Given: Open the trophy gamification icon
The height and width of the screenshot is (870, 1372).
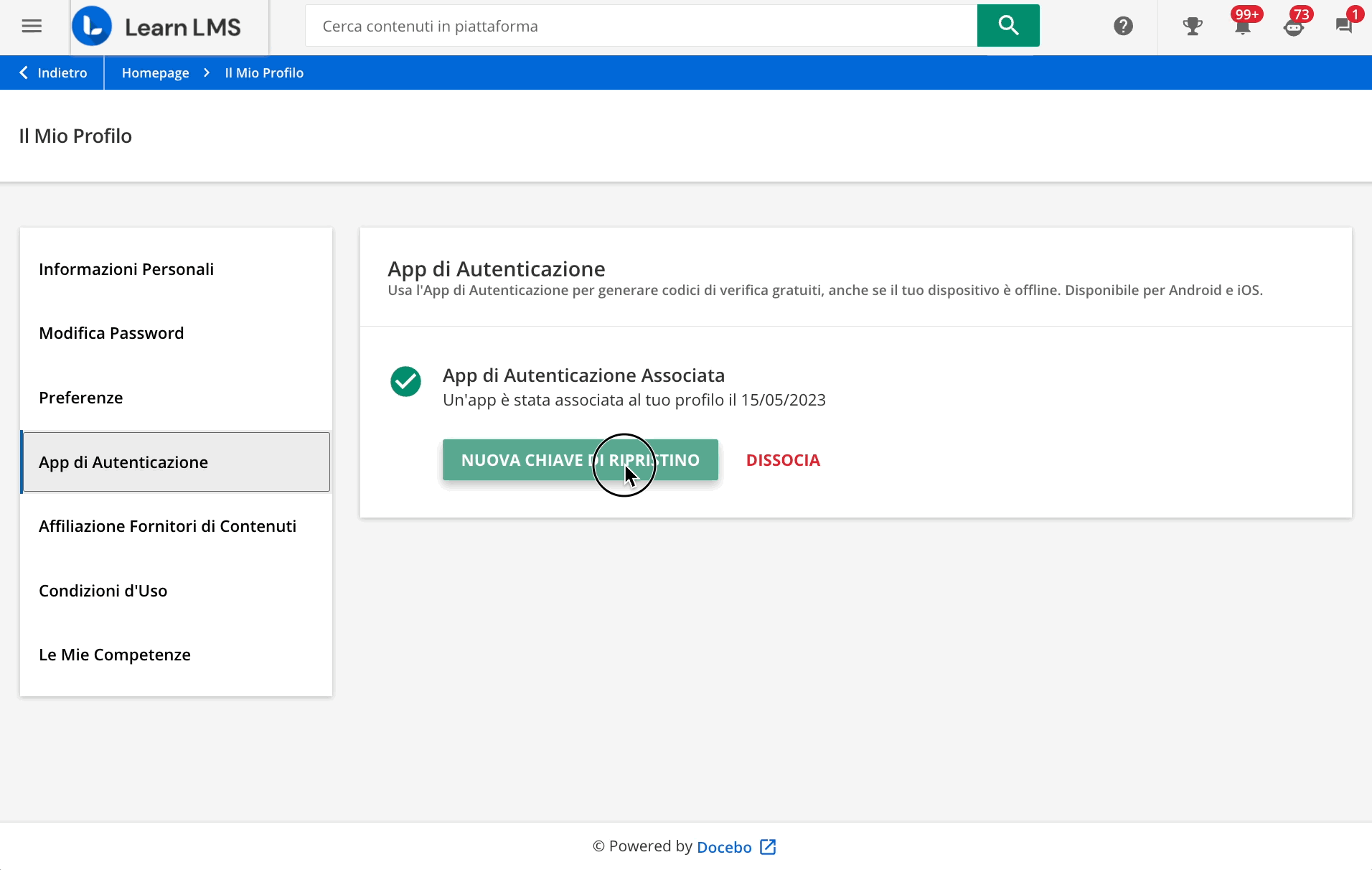Looking at the screenshot, I should coord(1192,27).
